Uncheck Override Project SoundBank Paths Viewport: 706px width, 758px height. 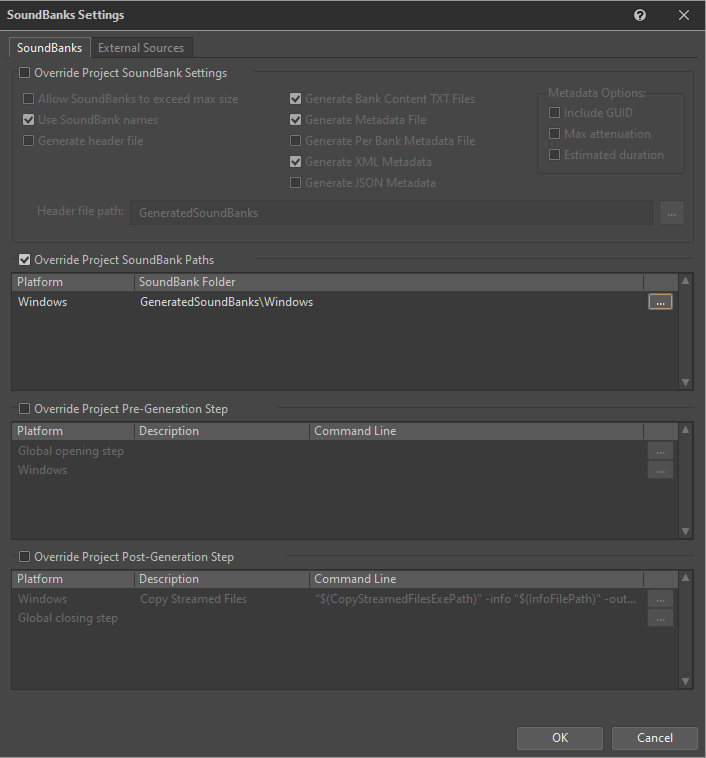(24, 260)
